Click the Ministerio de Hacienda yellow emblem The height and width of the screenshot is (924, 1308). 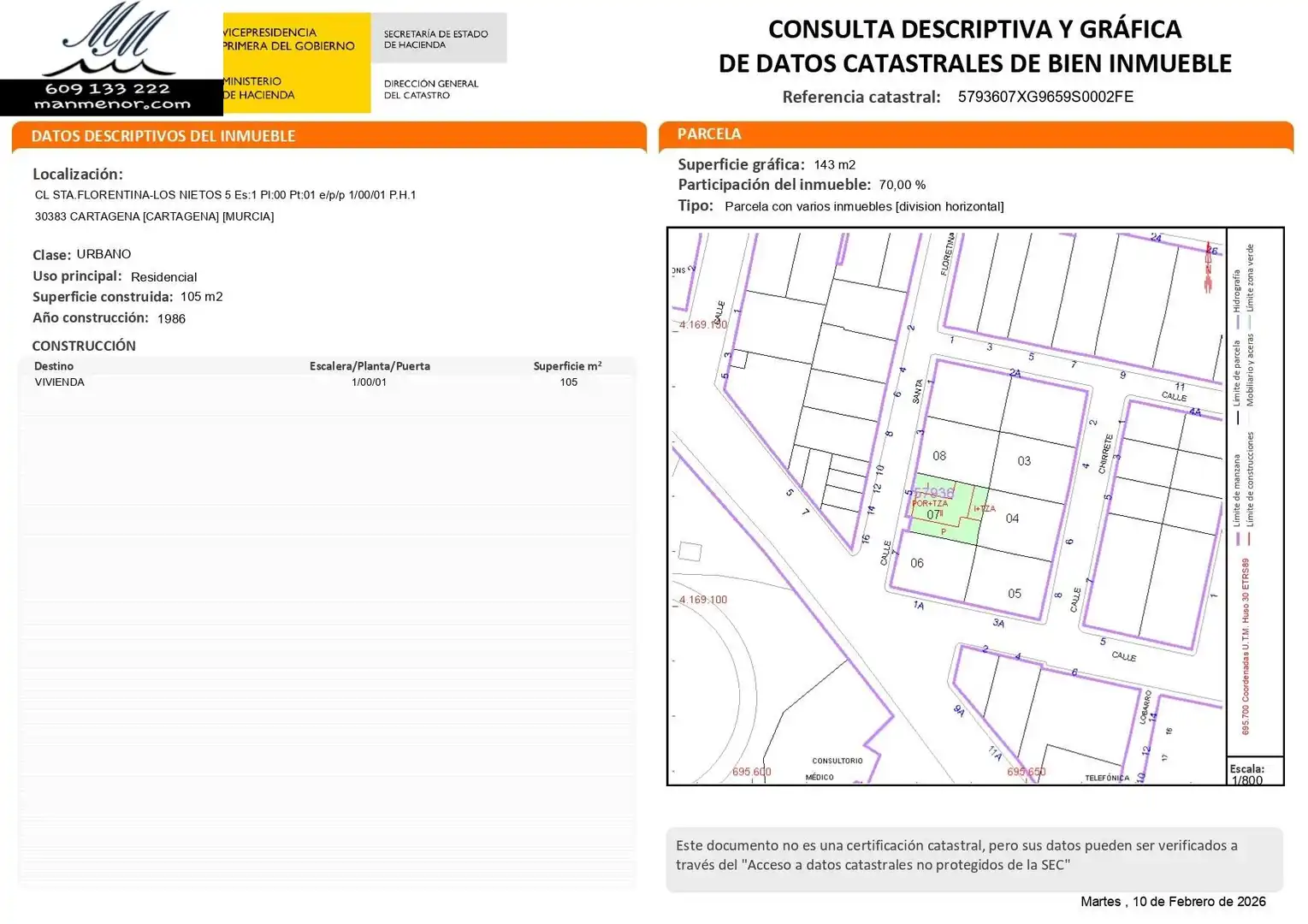coord(297,62)
